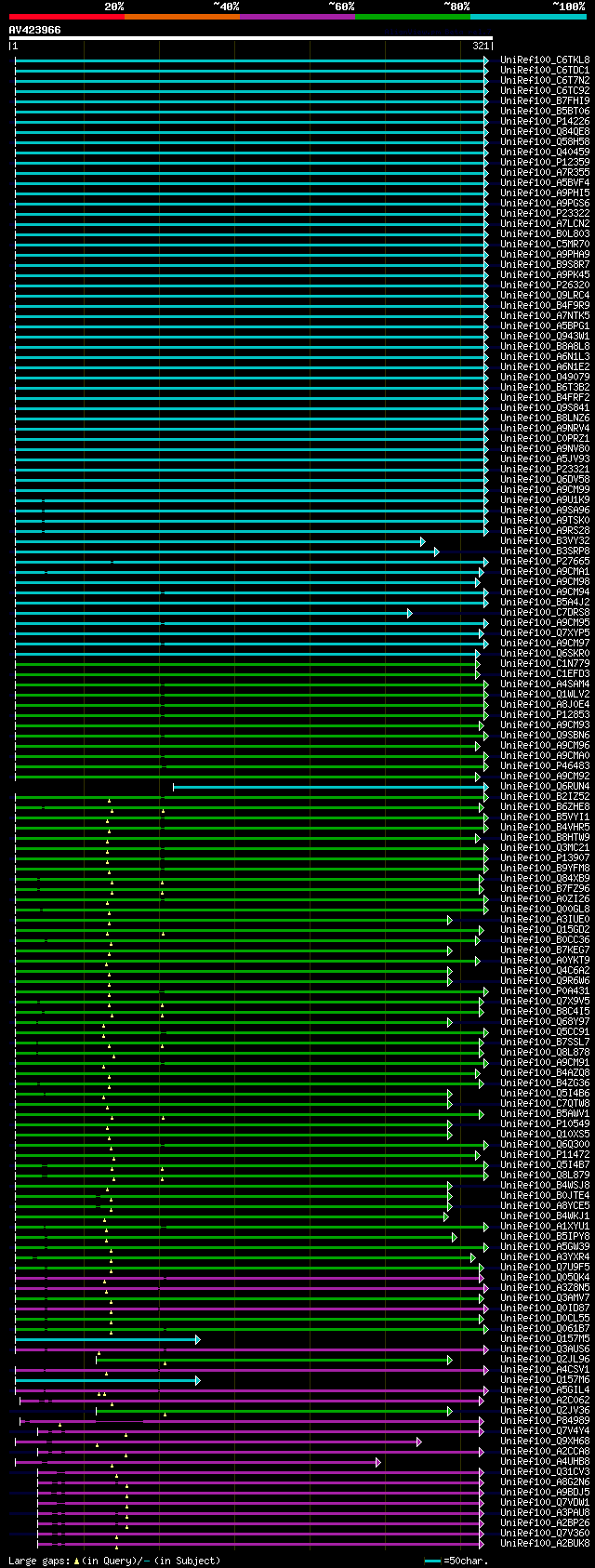This screenshot has height=1568, width=595.
Task: Open UniRef100_P23321 hit label
Action: coord(545,469)
